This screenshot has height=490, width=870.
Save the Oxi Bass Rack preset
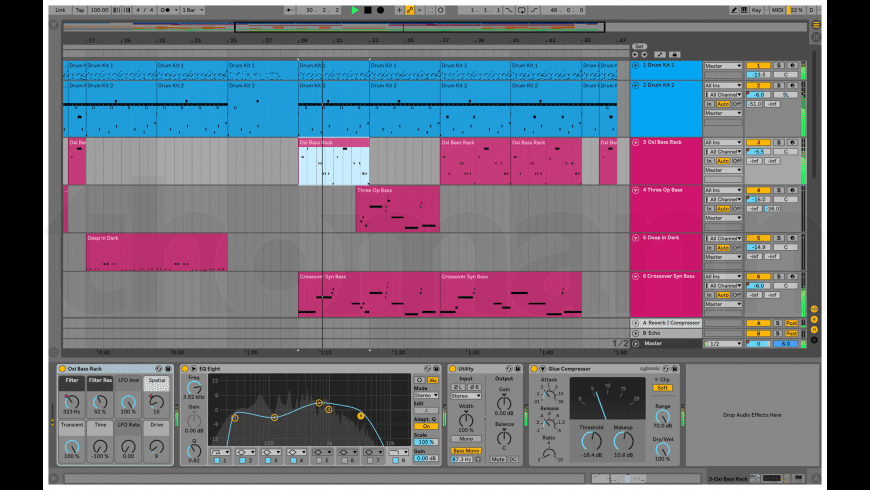tap(168, 368)
